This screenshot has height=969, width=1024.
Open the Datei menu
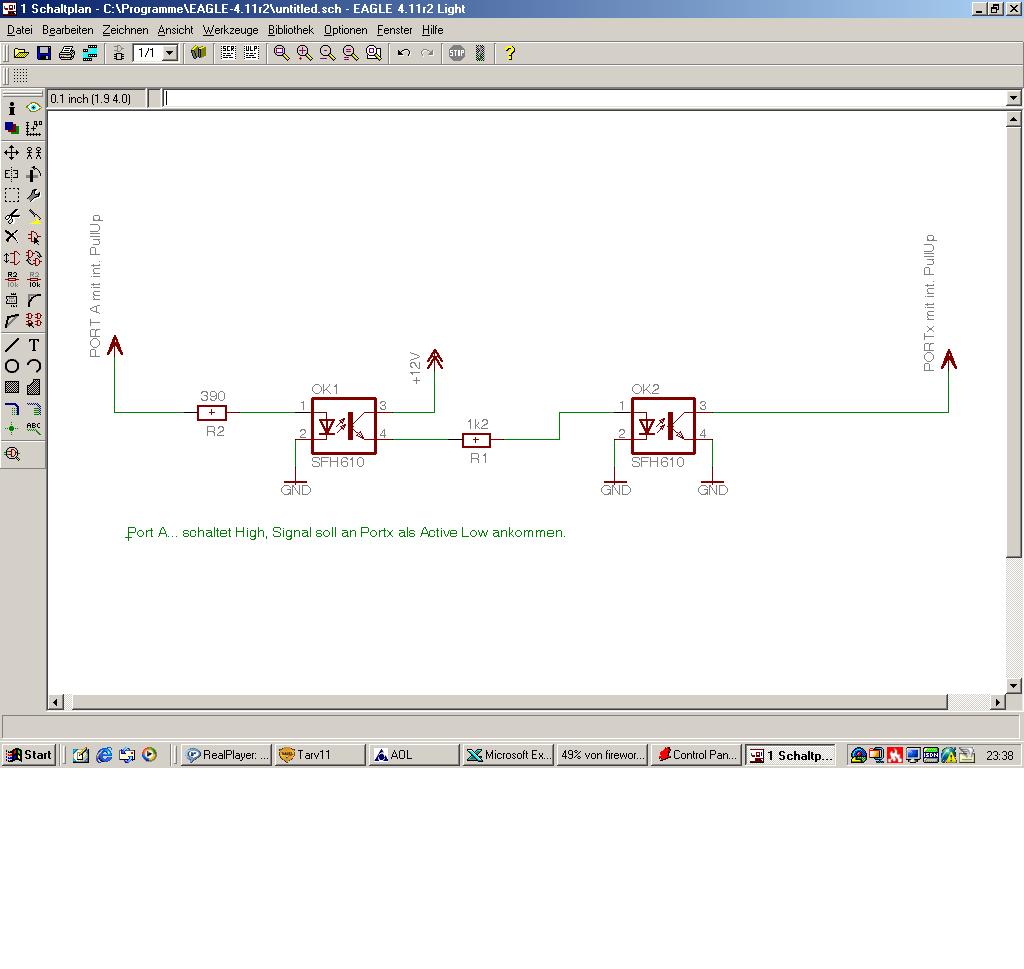pos(20,30)
